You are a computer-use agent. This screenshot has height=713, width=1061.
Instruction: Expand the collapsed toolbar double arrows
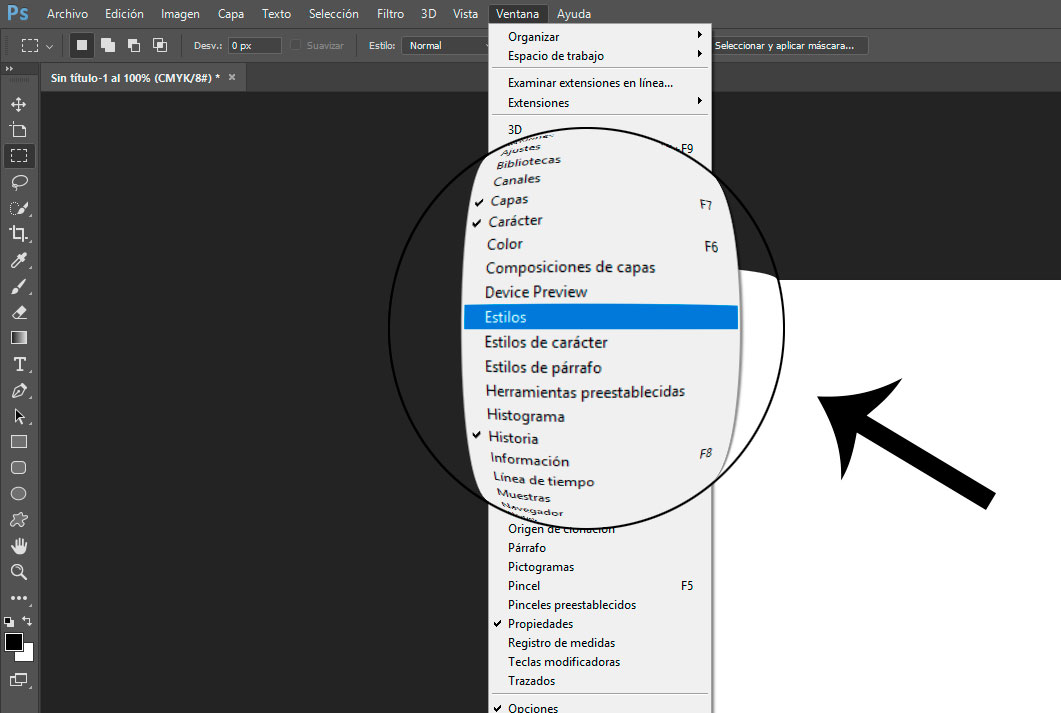coord(9,68)
